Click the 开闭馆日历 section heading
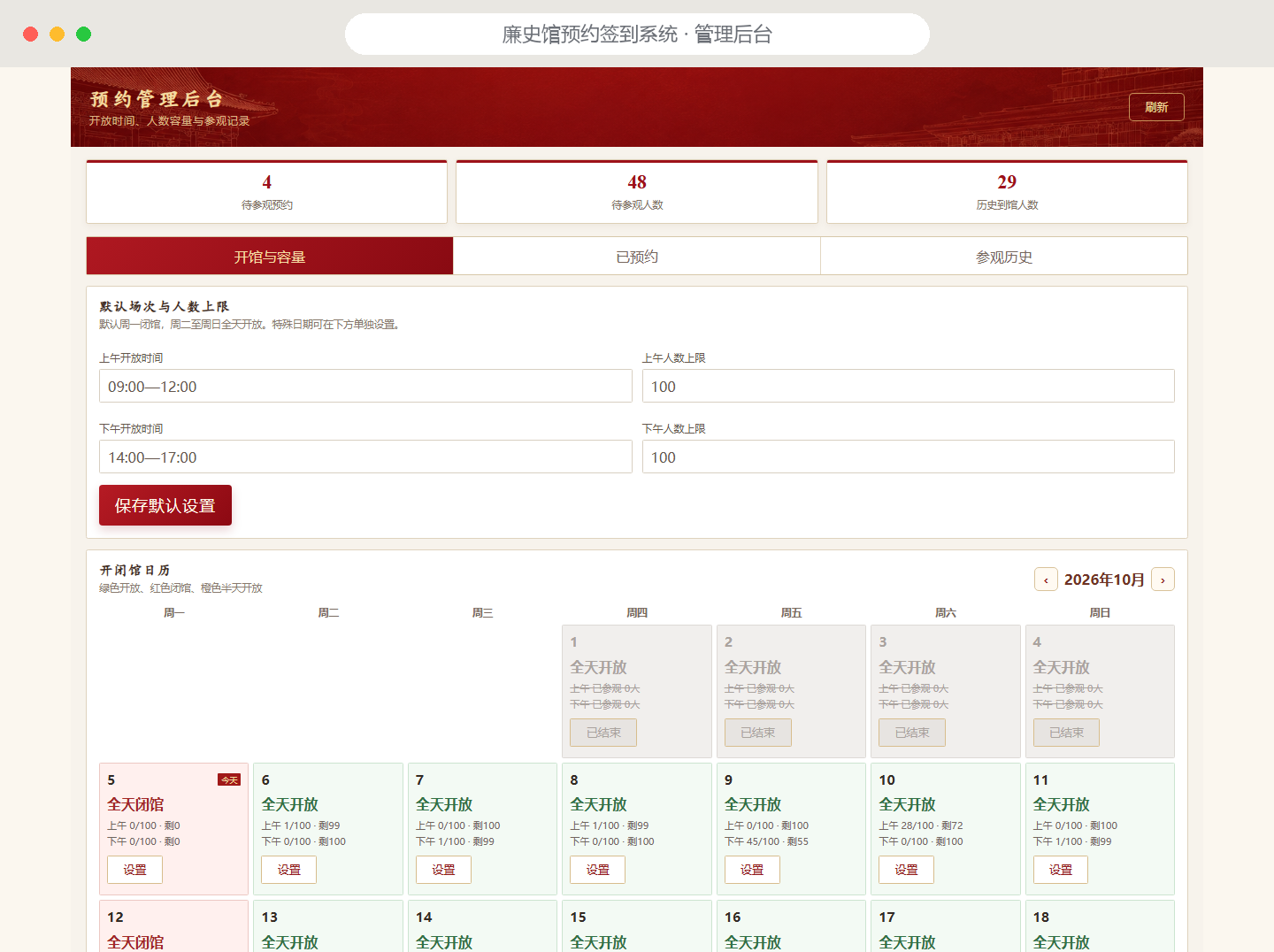1274x952 pixels. click(134, 571)
